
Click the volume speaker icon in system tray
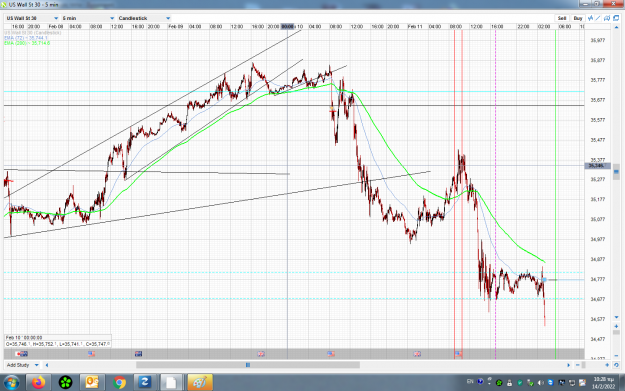(x=540, y=383)
